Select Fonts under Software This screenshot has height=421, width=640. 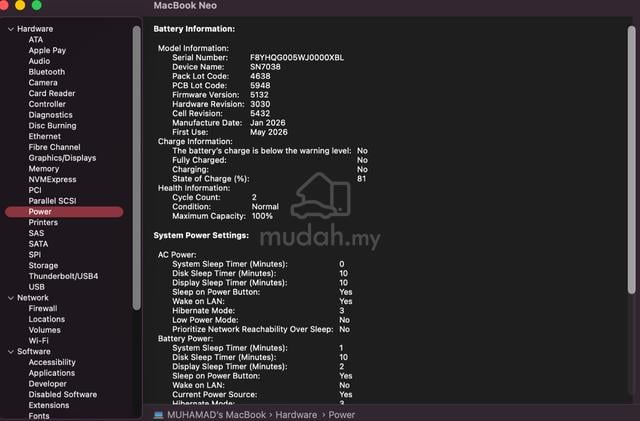click(39, 416)
